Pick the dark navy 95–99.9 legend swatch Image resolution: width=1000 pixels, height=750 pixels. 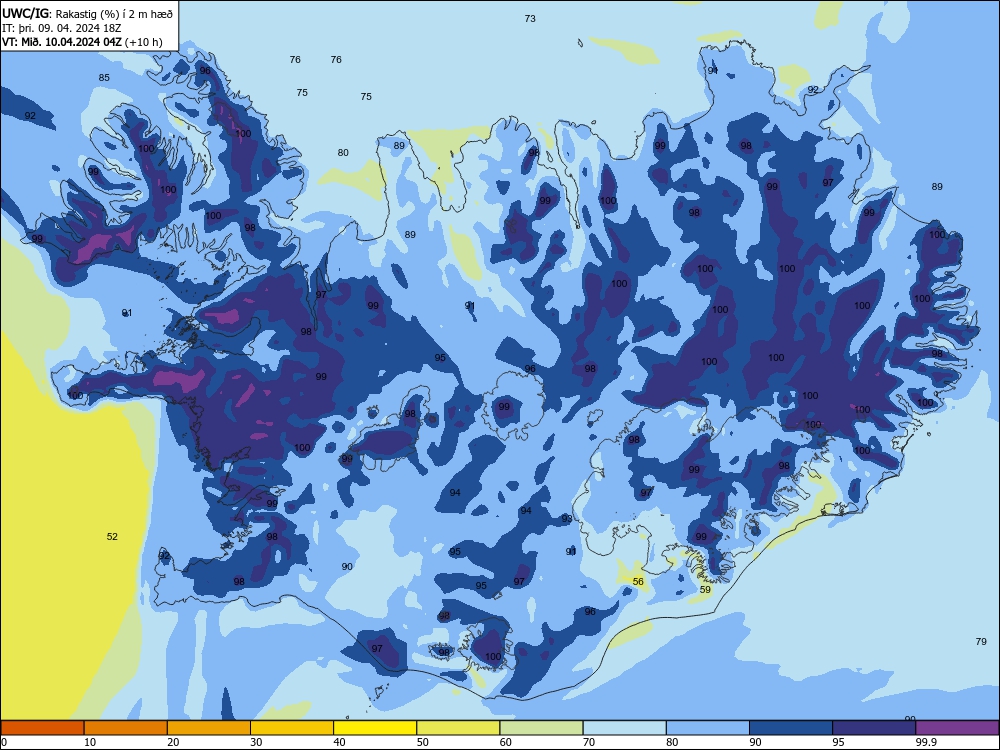click(x=874, y=728)
